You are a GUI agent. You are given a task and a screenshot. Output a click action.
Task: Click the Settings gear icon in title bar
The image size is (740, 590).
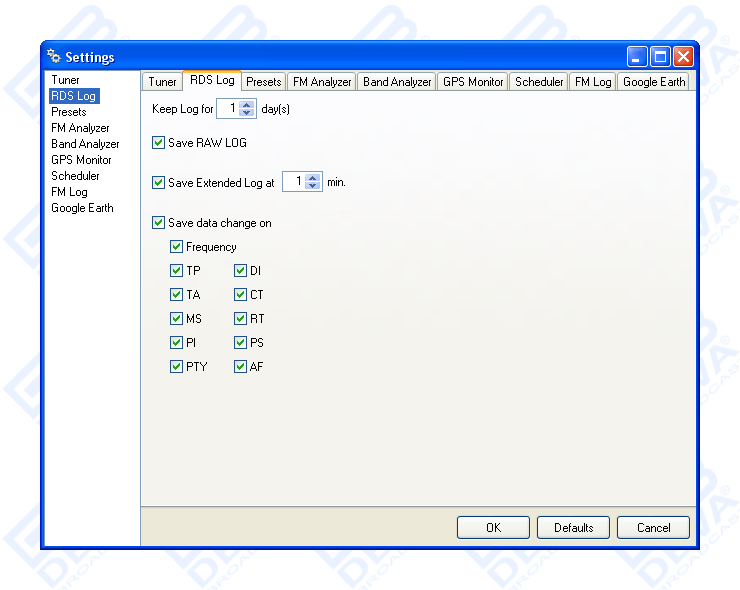[54, 57]
